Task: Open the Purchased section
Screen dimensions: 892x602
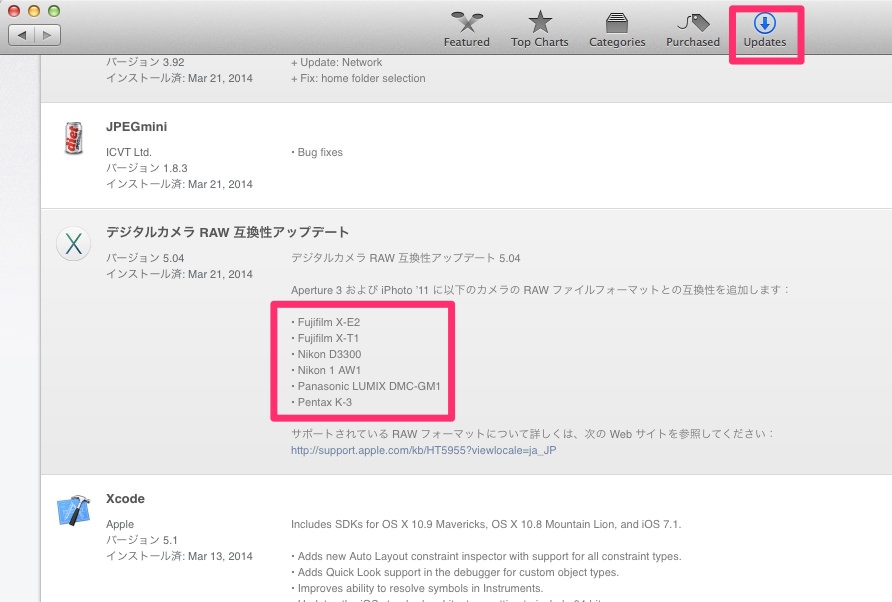Action: (x=693, y=31)
